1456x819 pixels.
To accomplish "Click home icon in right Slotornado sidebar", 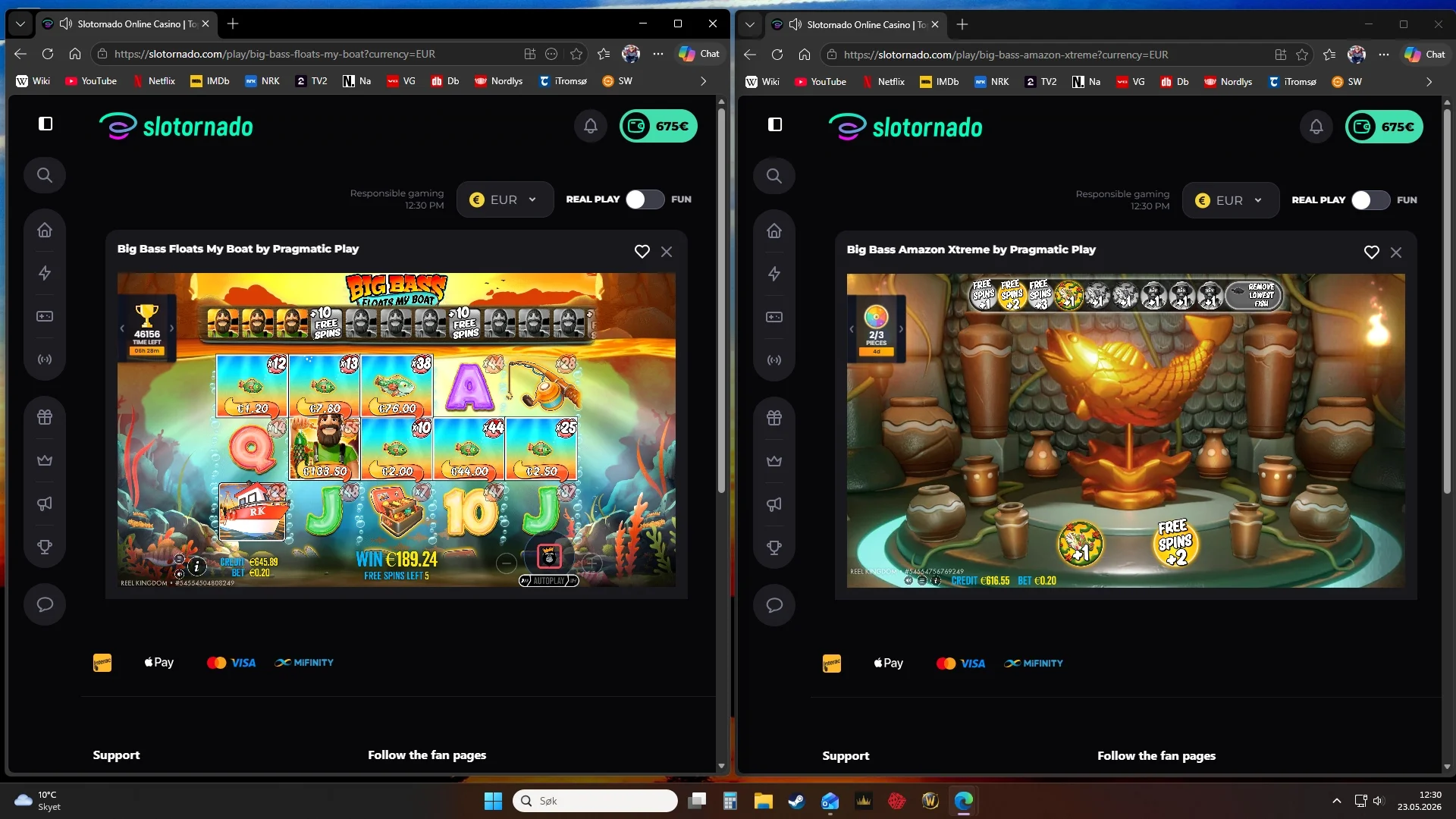I will (x=774, y=231).
